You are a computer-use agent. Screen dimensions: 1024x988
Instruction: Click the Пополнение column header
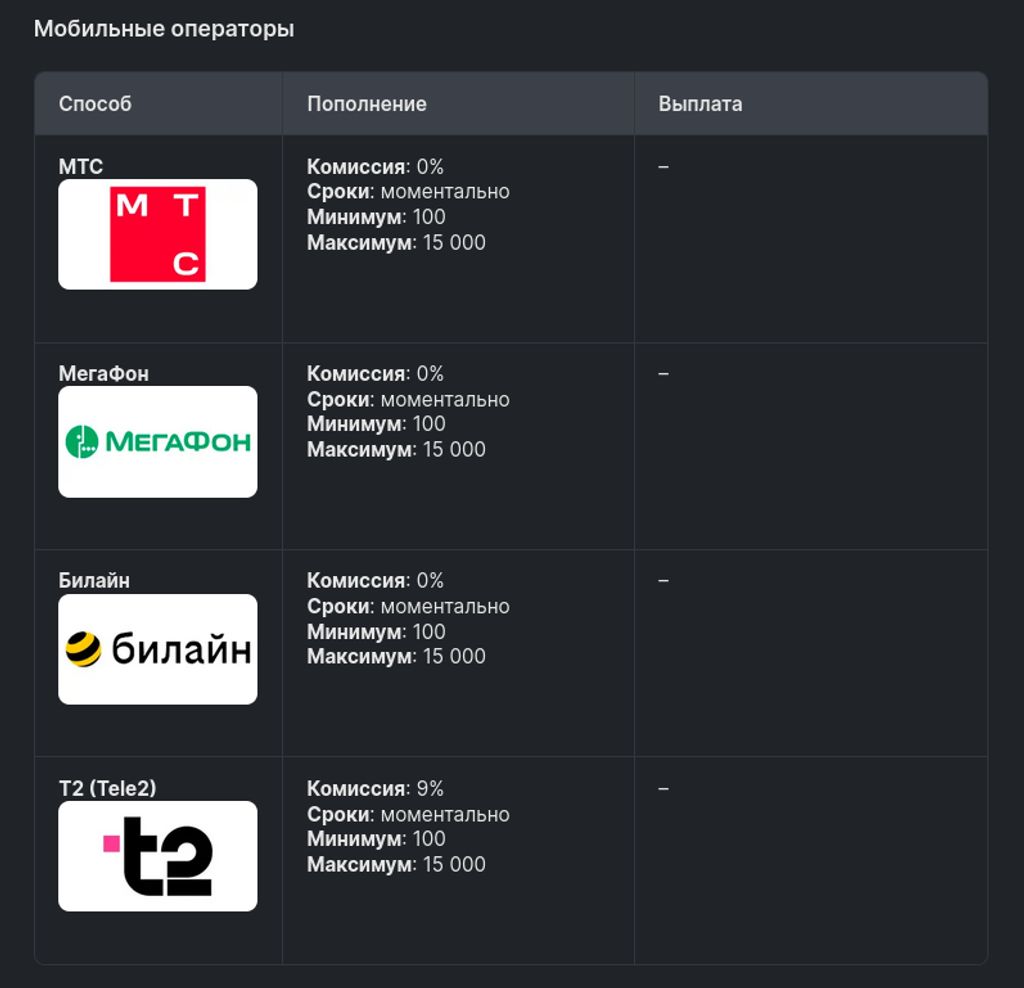367,104
